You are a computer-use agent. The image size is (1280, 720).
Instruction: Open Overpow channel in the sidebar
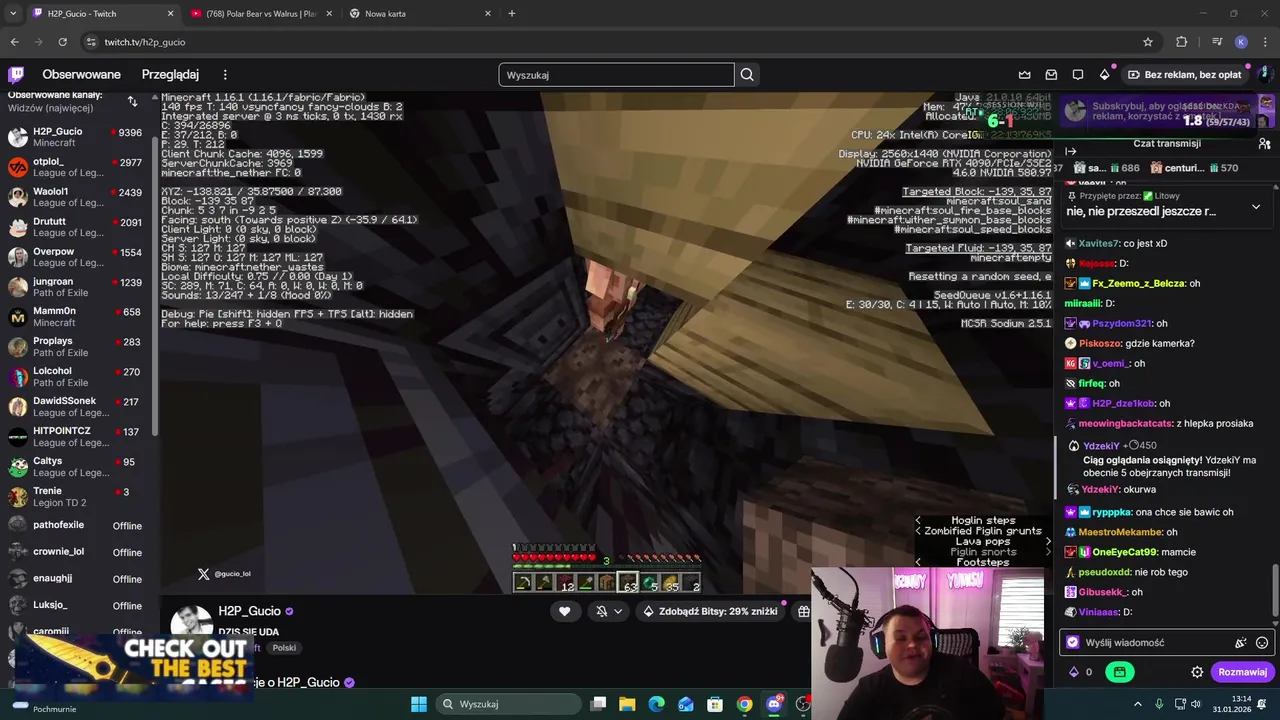[76, 257]
